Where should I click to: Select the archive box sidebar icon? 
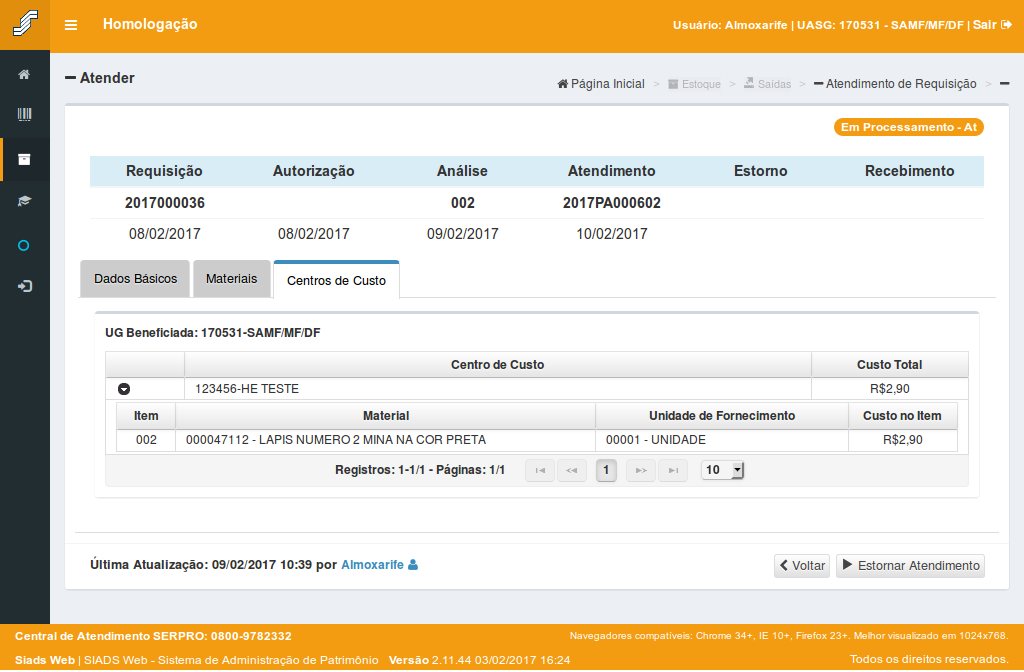coord(24,159)
